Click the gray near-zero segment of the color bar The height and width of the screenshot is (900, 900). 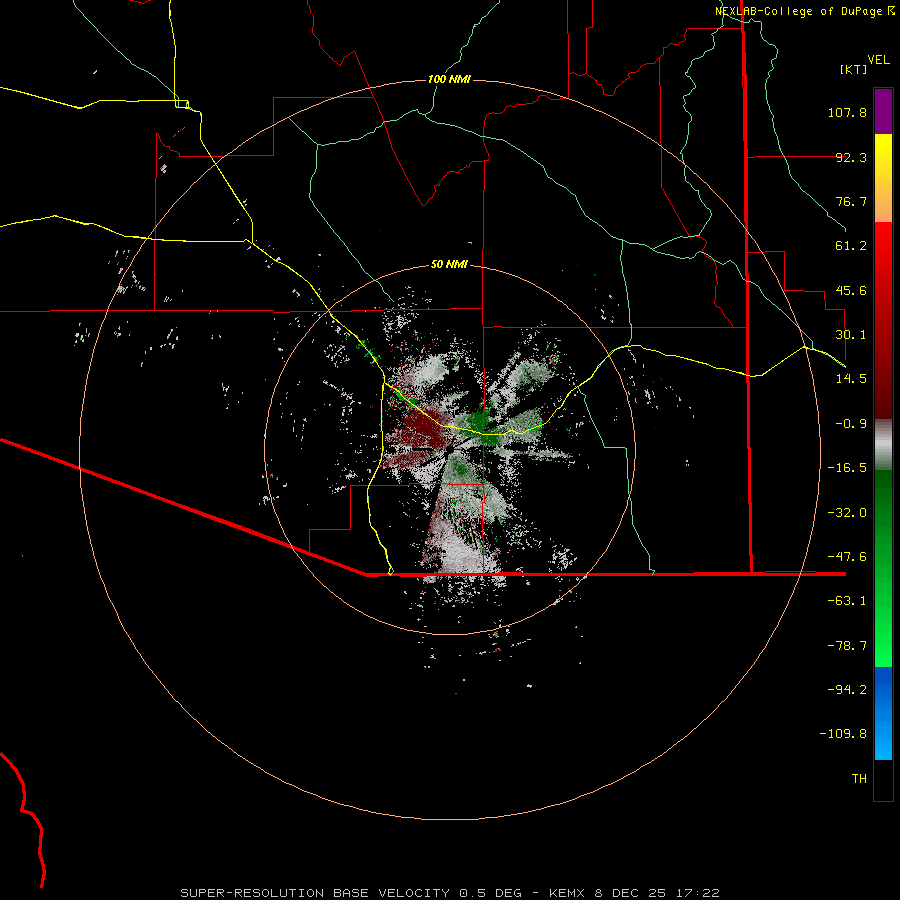pos(883,445)
